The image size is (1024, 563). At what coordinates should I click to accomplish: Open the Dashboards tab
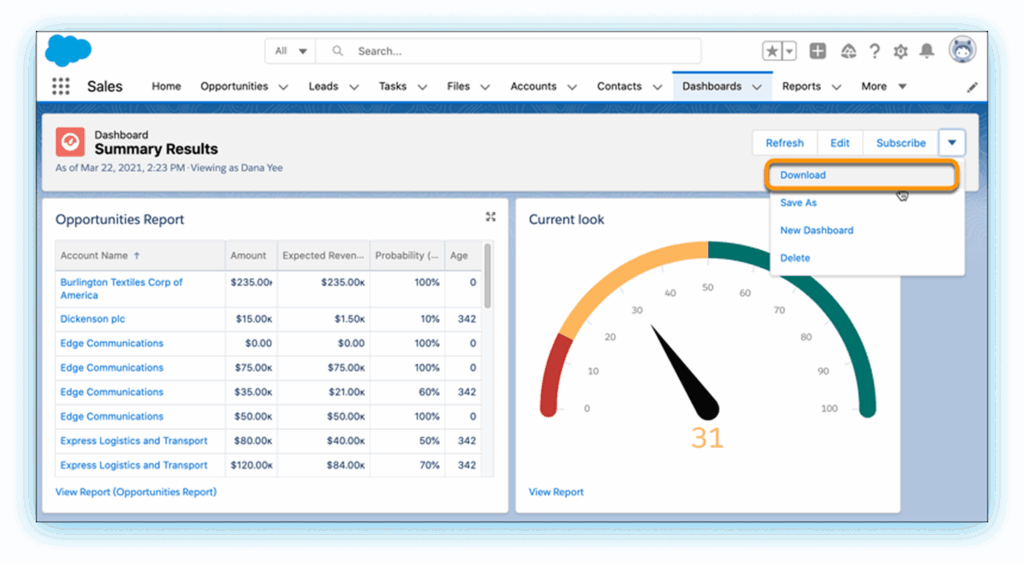(x=712, y=86)
